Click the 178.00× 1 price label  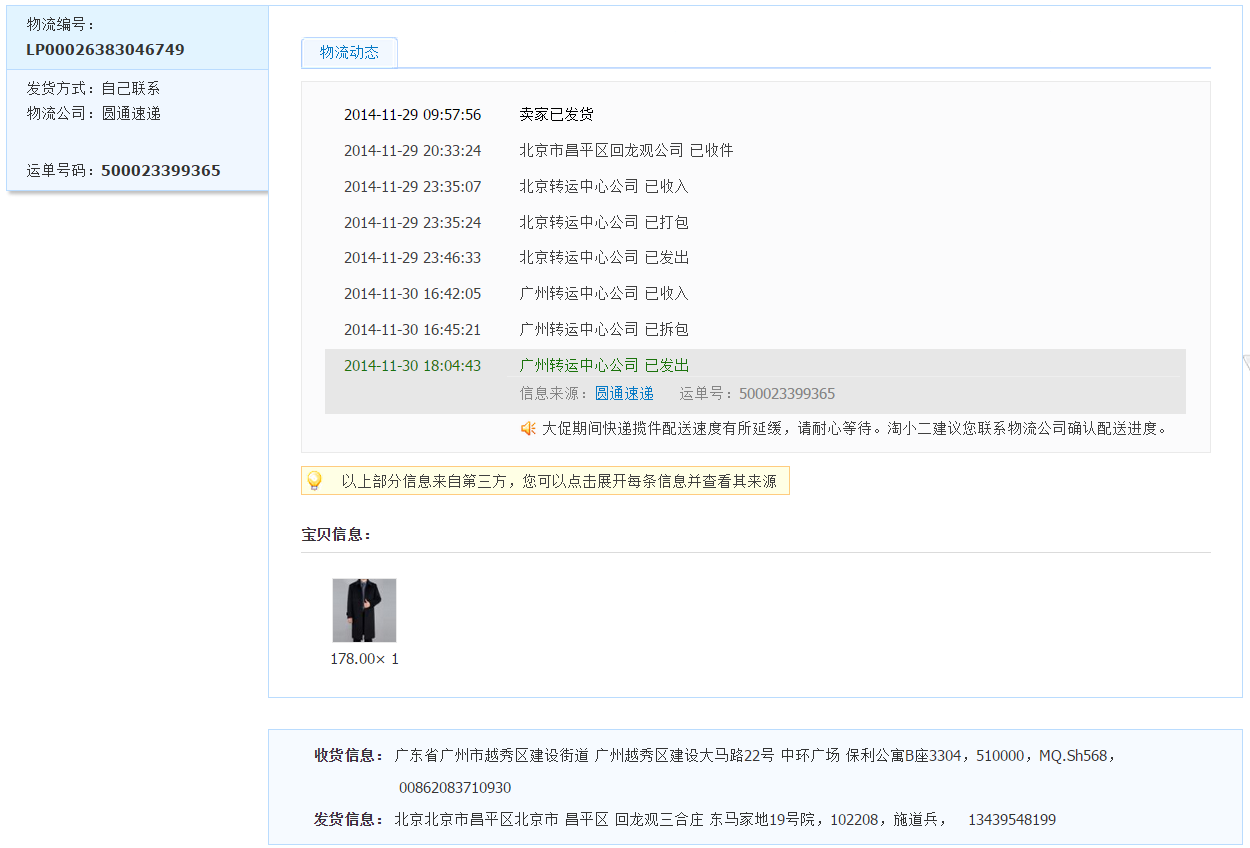point(364,659)
